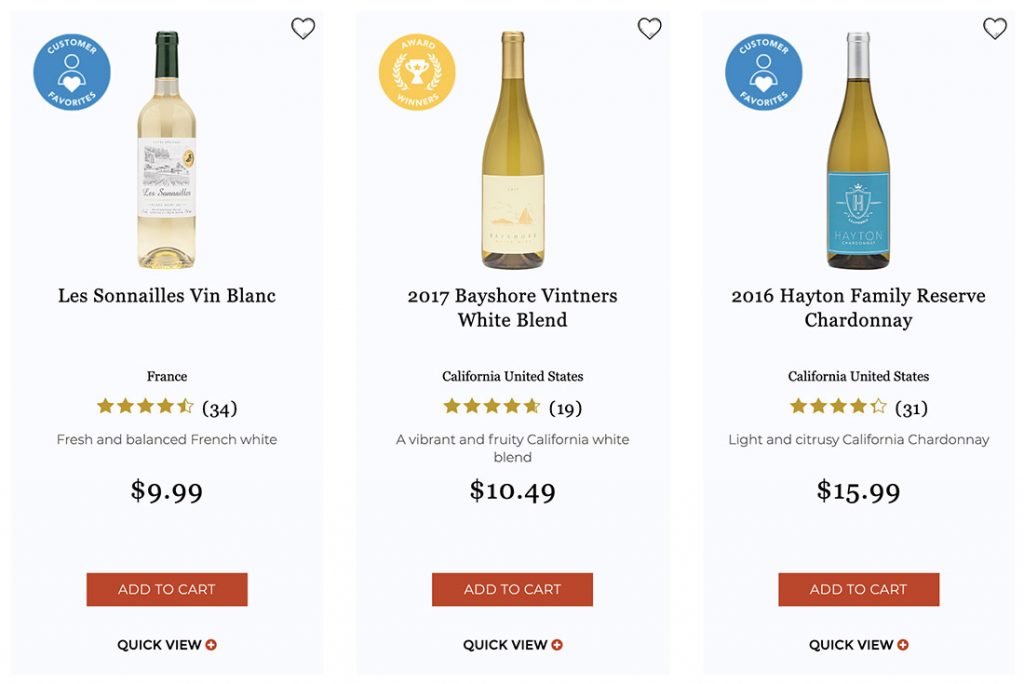Toggle the wishlist heart on Bayshore Vintners

pyautogui.click(x=649, y=29)
